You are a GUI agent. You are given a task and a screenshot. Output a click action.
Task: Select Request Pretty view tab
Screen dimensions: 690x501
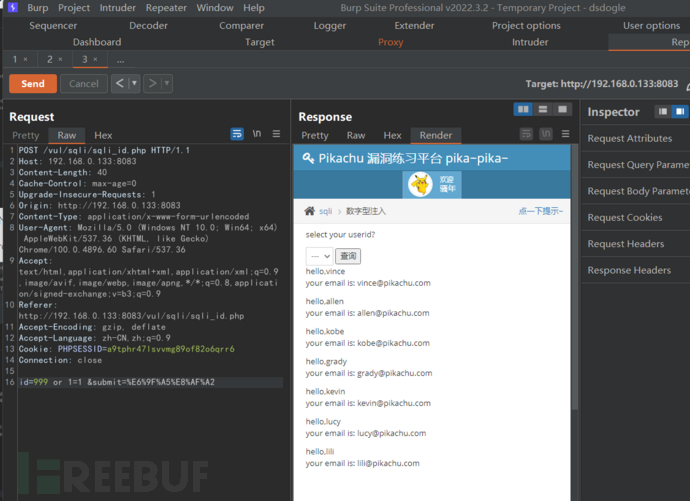26,135
